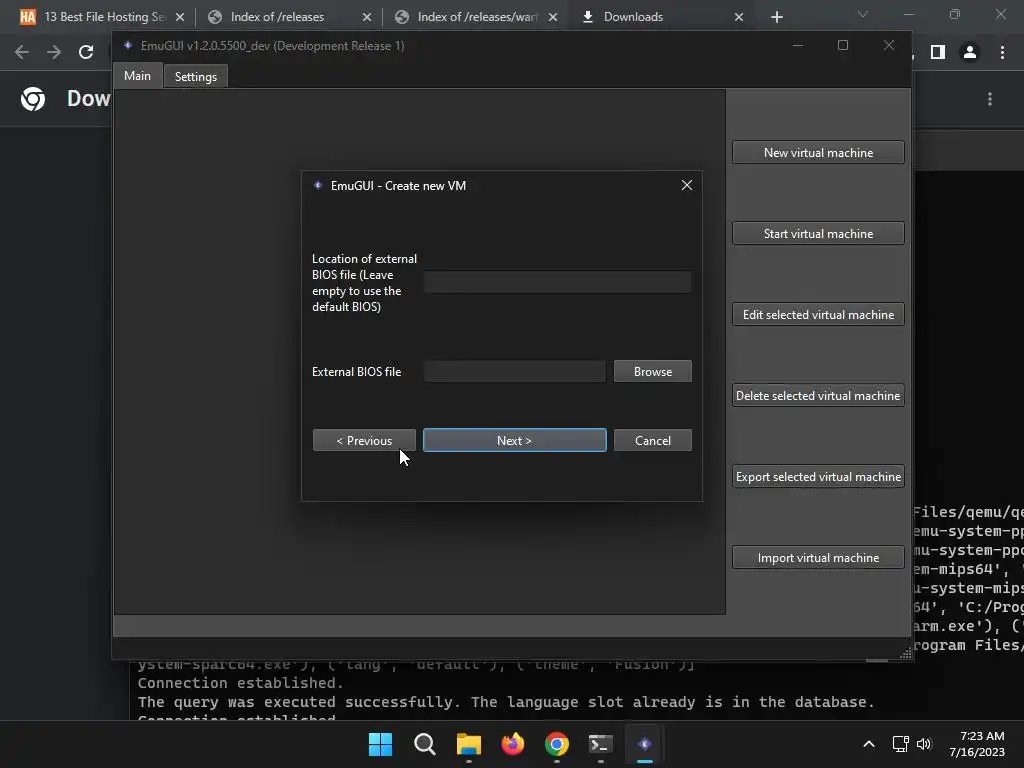
Task: Click the External BIOS file input field
Action: [x=515, y=371]
